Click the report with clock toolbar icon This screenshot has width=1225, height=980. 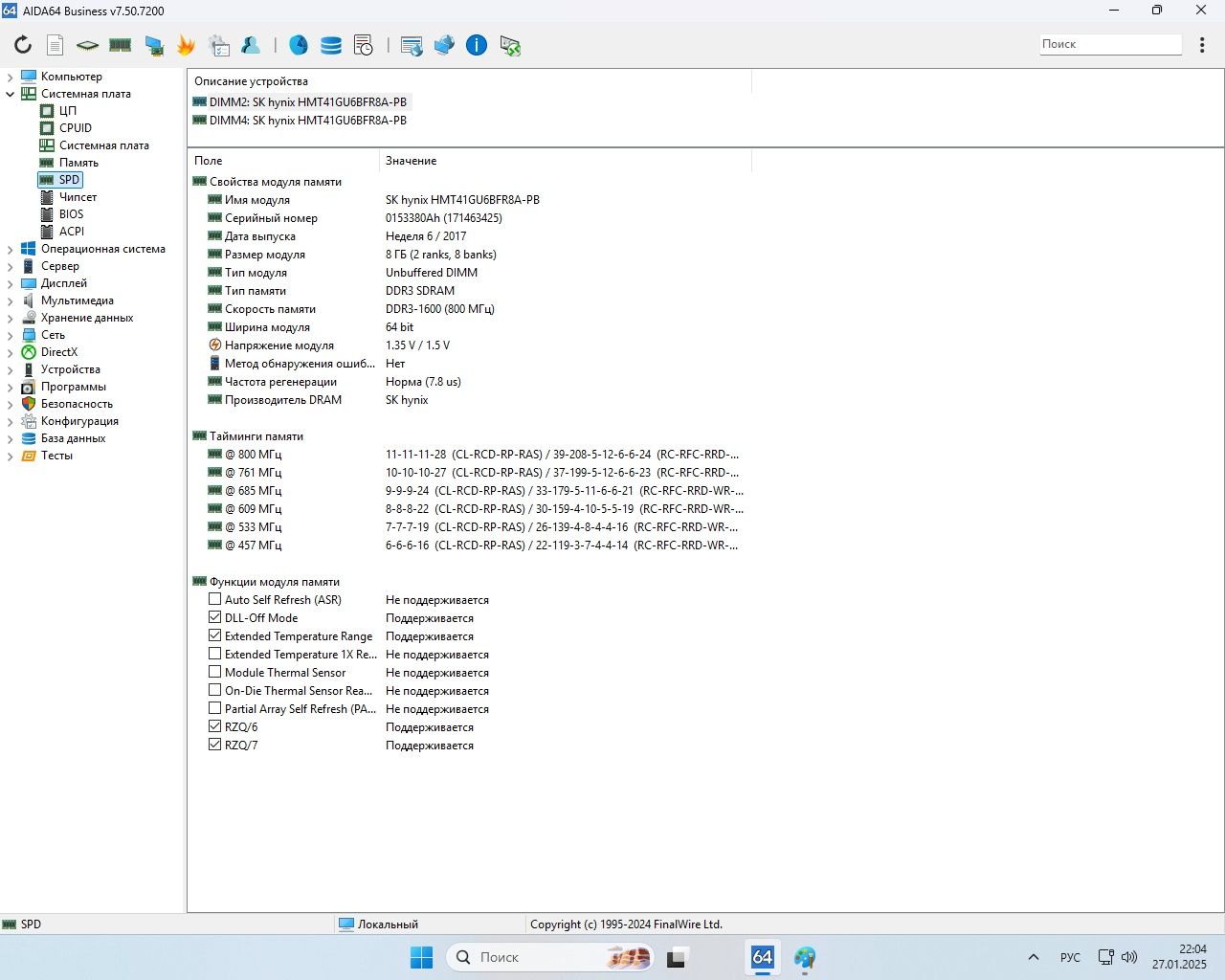364,45
